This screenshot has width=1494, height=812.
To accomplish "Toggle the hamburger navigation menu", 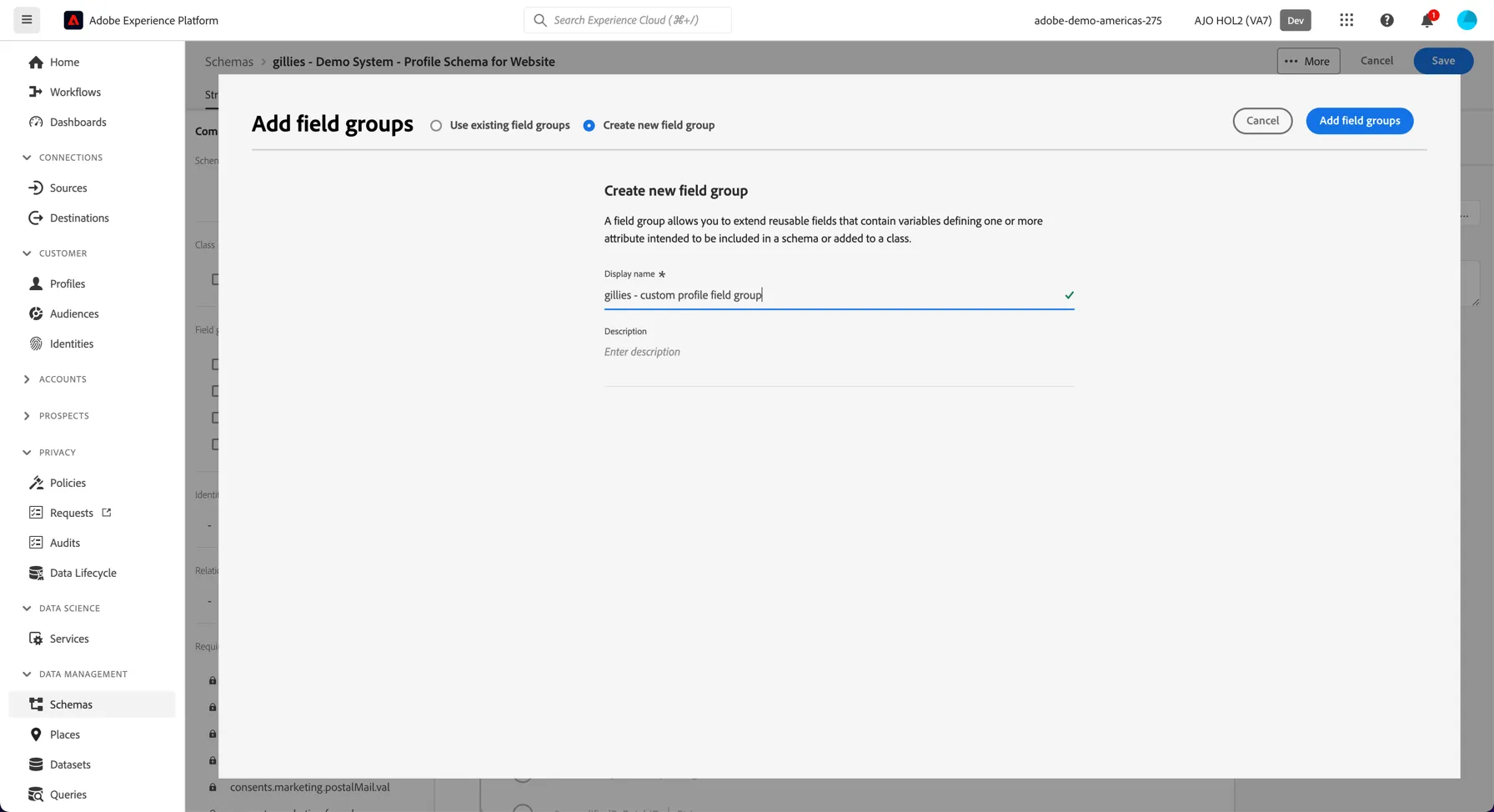I will coord(27,20).
